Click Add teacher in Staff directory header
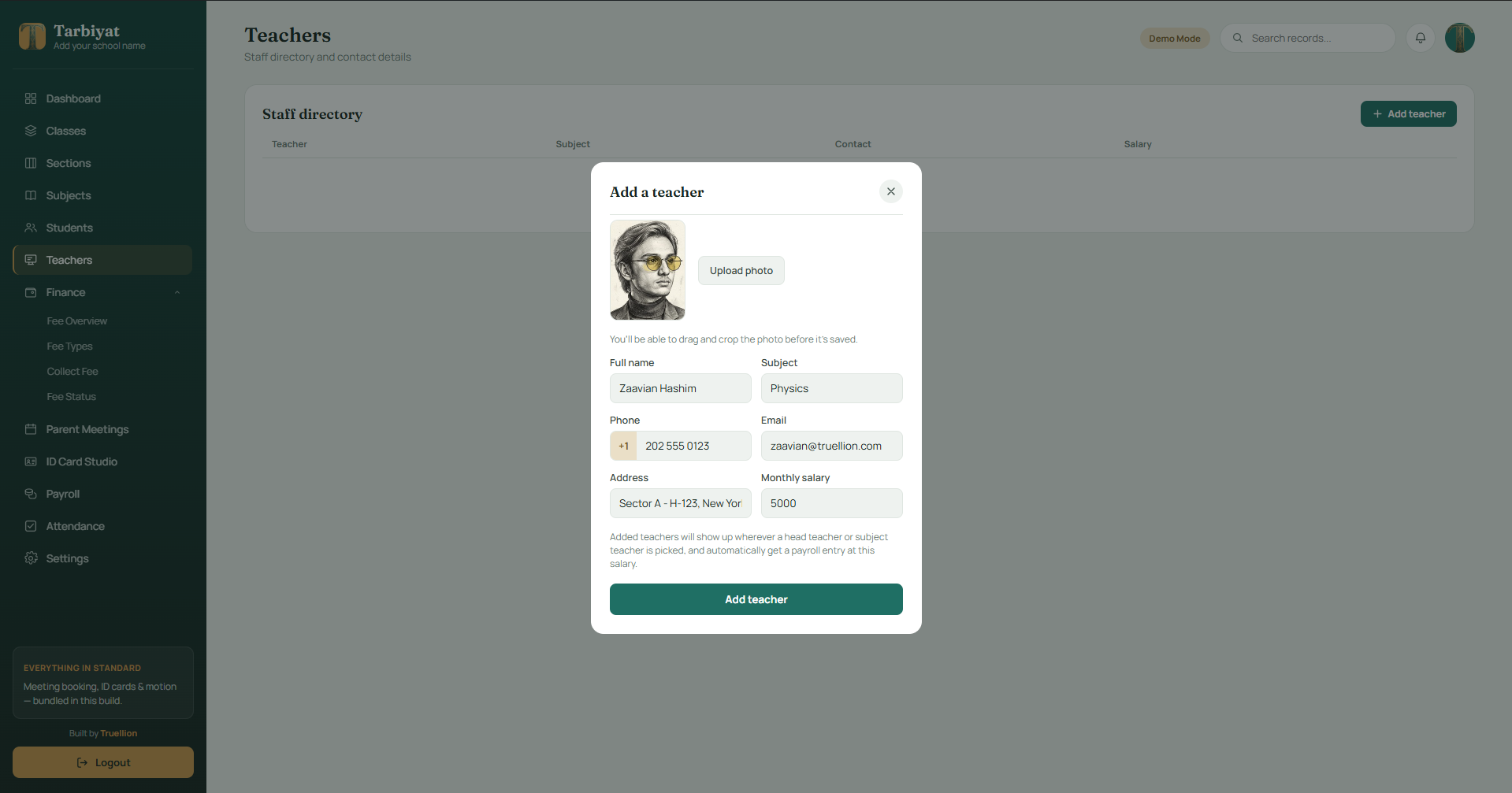Viewport: 1512px width, 793px height. click(1409, 113)
